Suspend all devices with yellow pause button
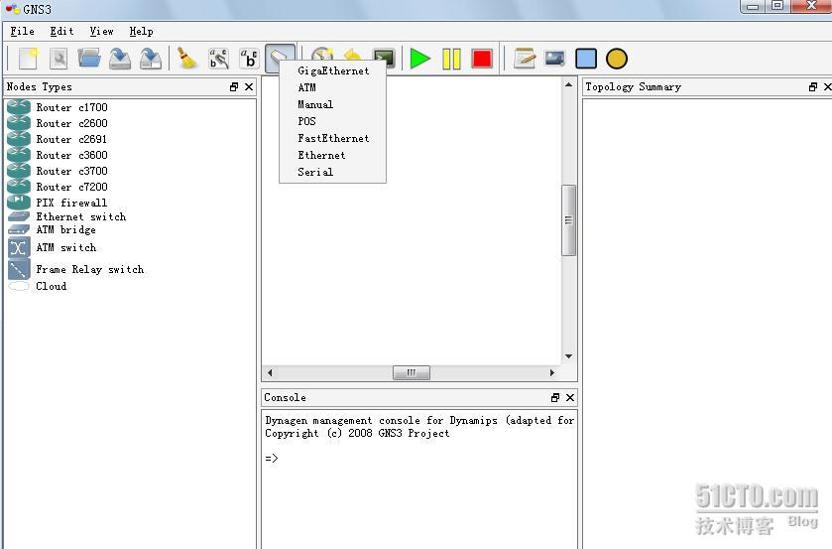This screenshot has height=549, width=832. click(x=452, y=58)
